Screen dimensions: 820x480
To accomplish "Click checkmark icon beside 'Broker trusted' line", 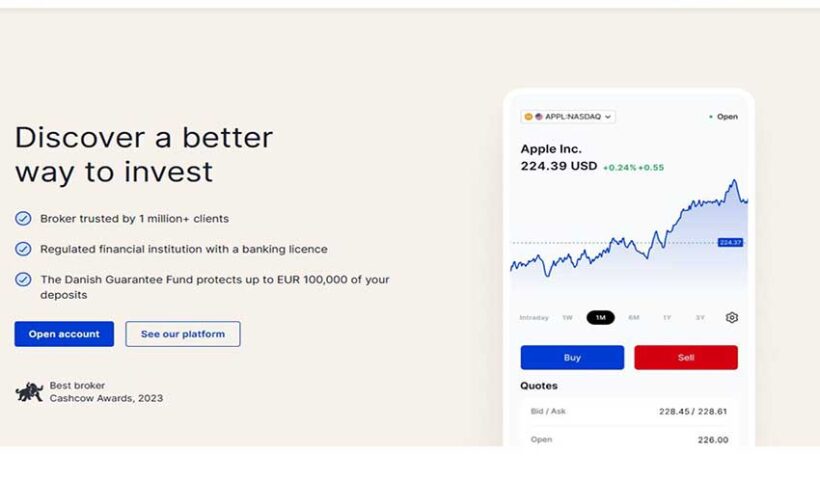I will [23, 219].
